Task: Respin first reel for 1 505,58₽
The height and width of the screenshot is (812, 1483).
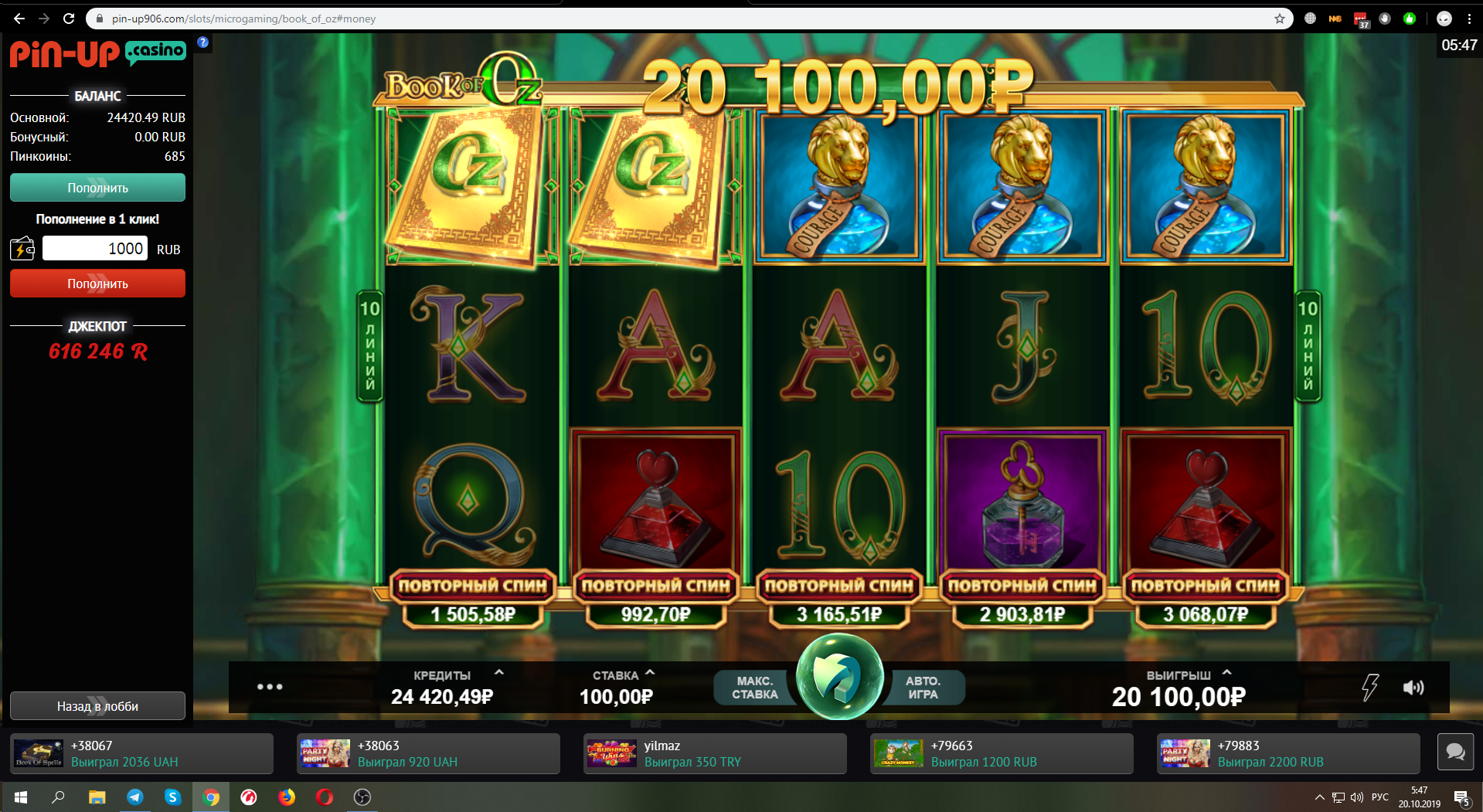Action: pyautogui.click(x=472, y=599)
